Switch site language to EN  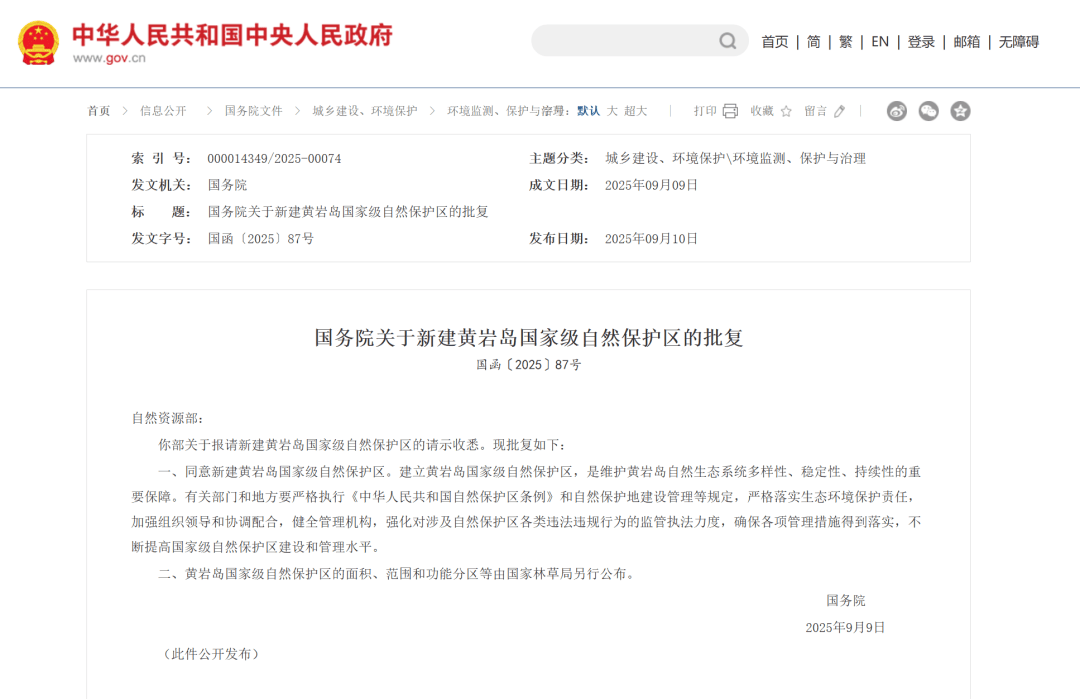coord(880,41)
